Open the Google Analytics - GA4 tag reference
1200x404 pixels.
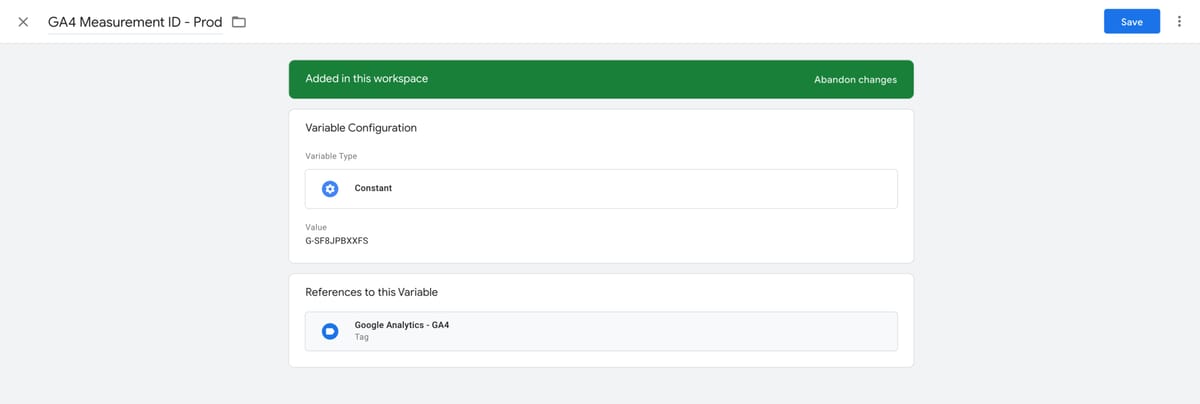point(601,331)
